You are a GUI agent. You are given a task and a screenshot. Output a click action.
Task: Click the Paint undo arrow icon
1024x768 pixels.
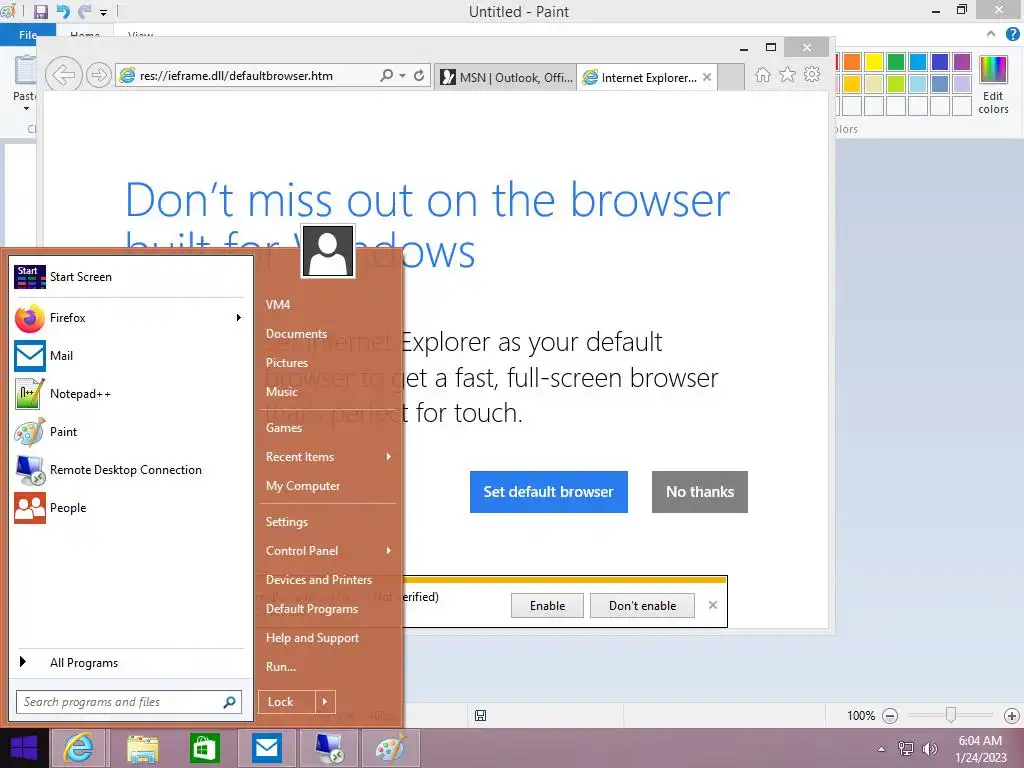pos(63,12)
